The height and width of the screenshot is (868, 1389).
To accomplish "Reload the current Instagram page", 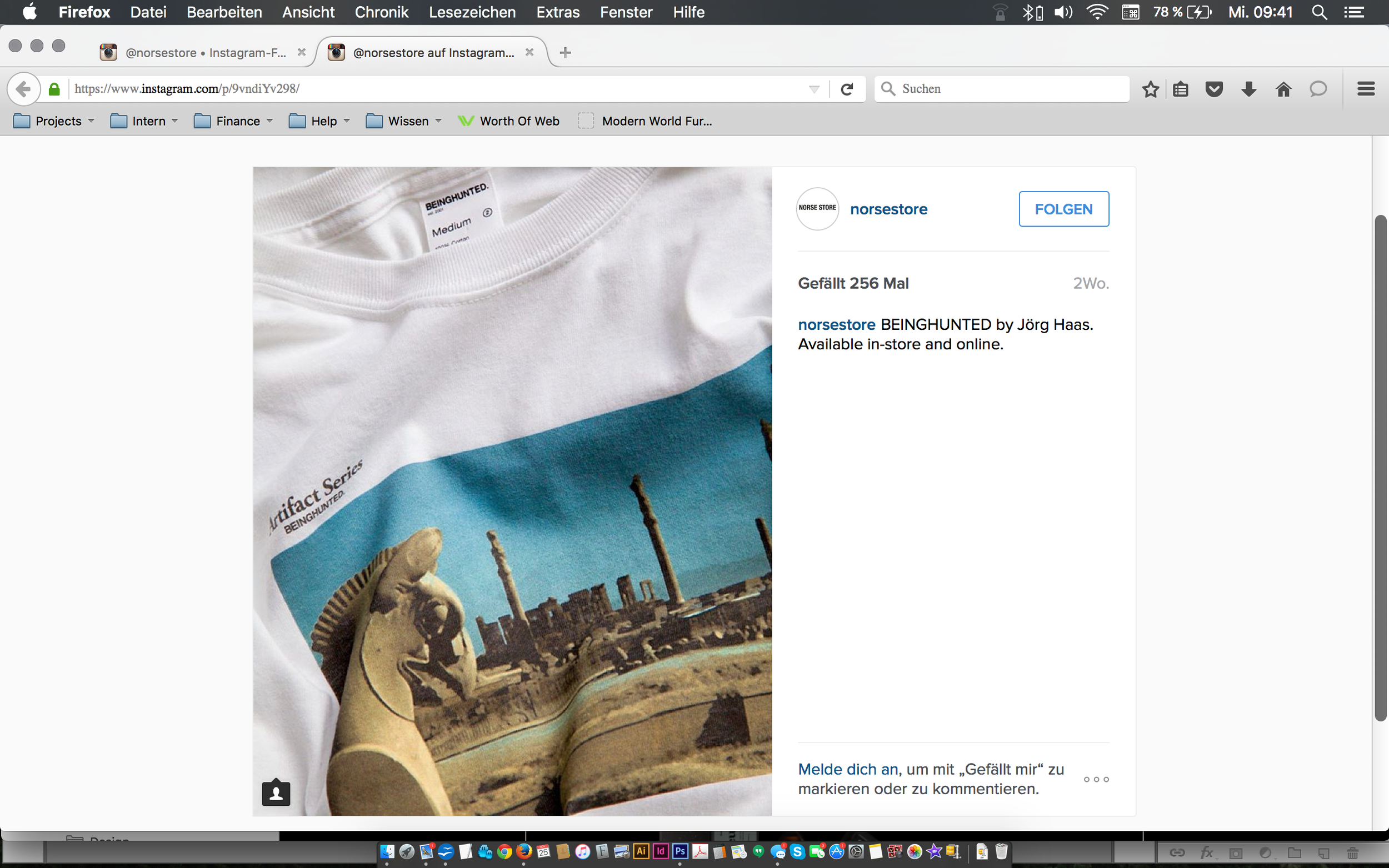I will tap(847, 89).
